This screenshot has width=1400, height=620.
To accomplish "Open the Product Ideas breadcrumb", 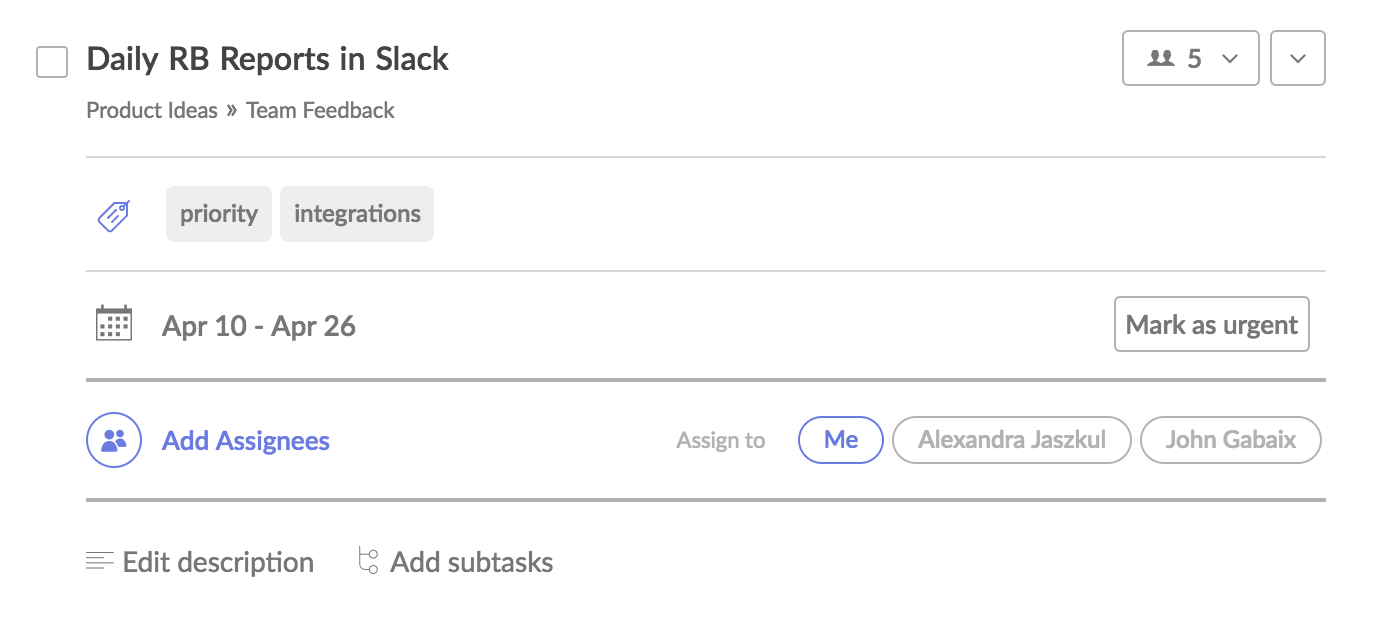I will (152, 111).
